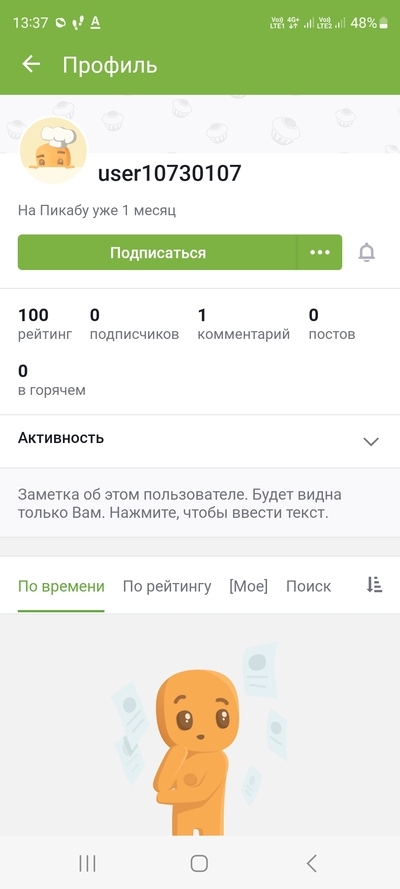The height and width of the screenshot is (889, 400).
Task: Open the 0 подписчиков counter
Action: click(134, 324)
